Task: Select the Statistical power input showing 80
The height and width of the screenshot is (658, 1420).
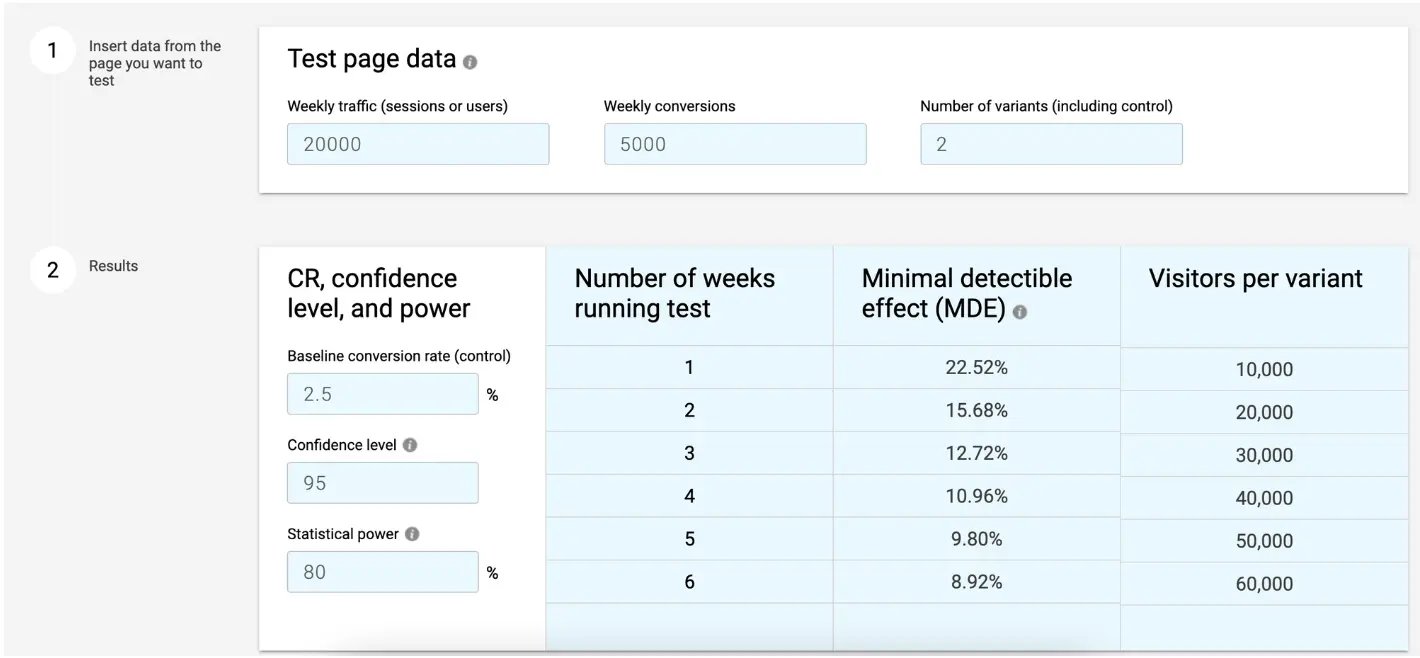Action: pos(383,572)
